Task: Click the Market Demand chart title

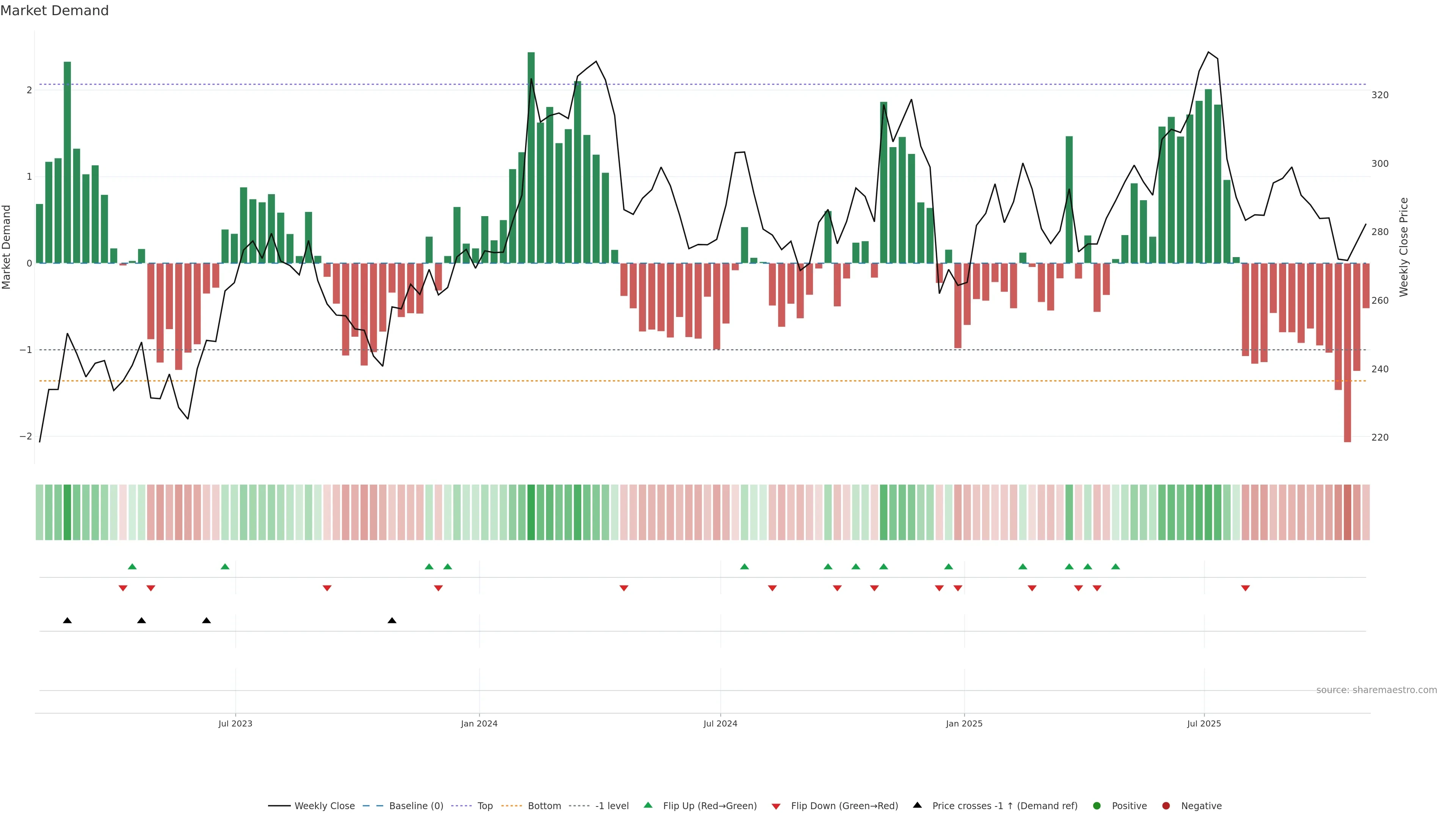Action: point(54,11)
